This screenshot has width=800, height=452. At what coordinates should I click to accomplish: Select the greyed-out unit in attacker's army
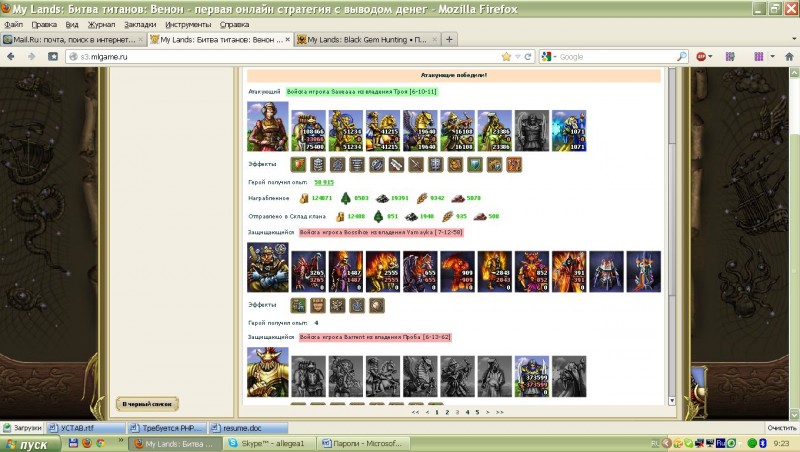[532, 130]
